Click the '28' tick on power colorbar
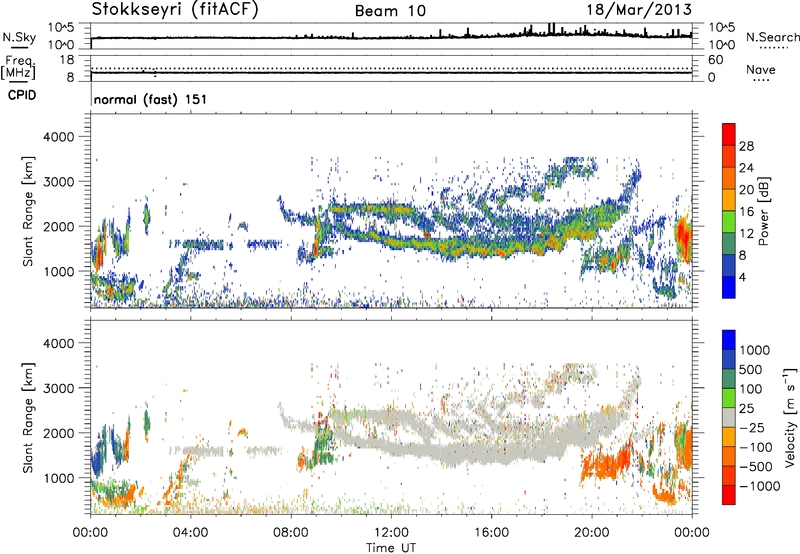This screenshot has height=554, width=800. point(746,146)
